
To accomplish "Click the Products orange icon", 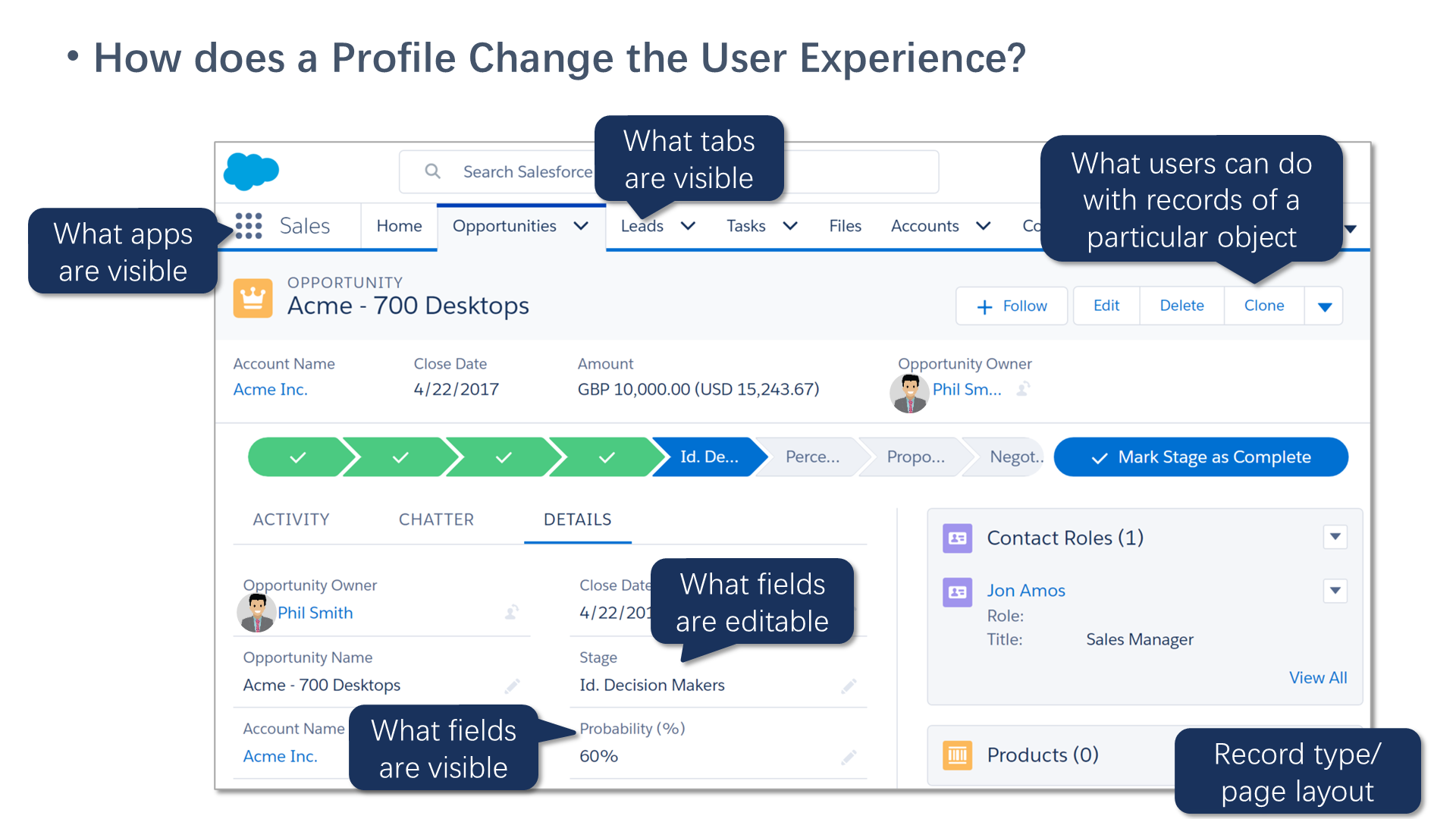I will pos(957,755).
